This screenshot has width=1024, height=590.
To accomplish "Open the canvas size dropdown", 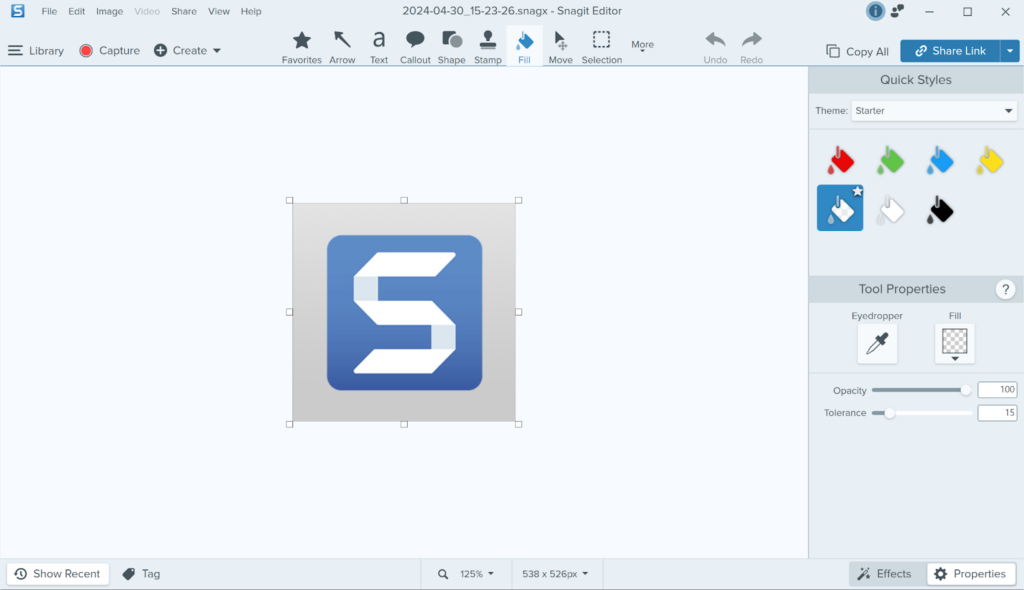I will click(556, 573).
